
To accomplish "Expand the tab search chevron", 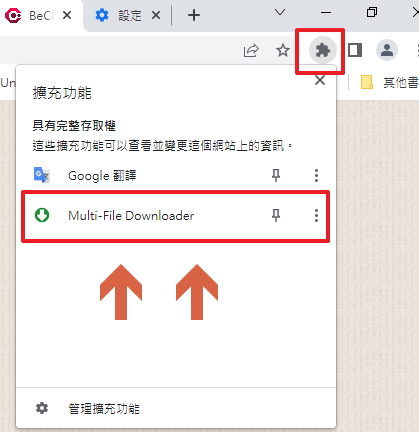I will tap(280, 13).
